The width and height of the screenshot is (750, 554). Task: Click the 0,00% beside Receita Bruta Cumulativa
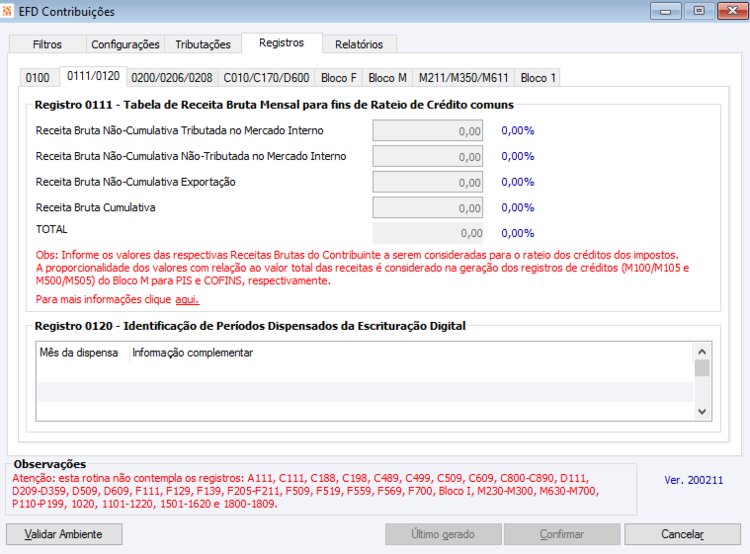point(518,208)
